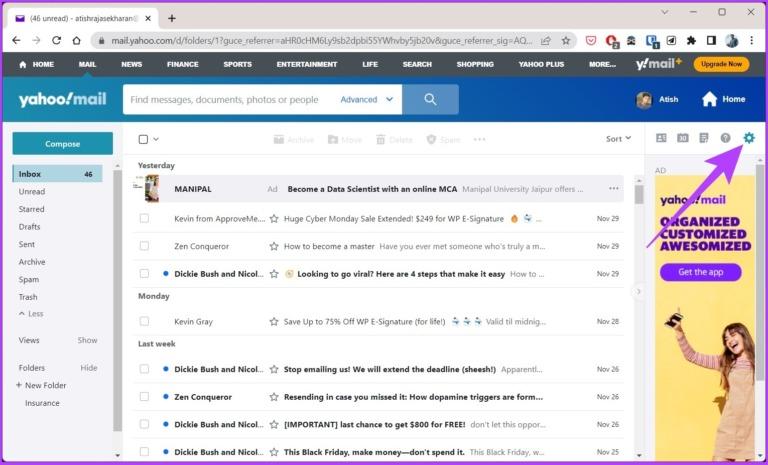Open the Chrome three-dot menu
768x465 pixels.
point(751,41)
